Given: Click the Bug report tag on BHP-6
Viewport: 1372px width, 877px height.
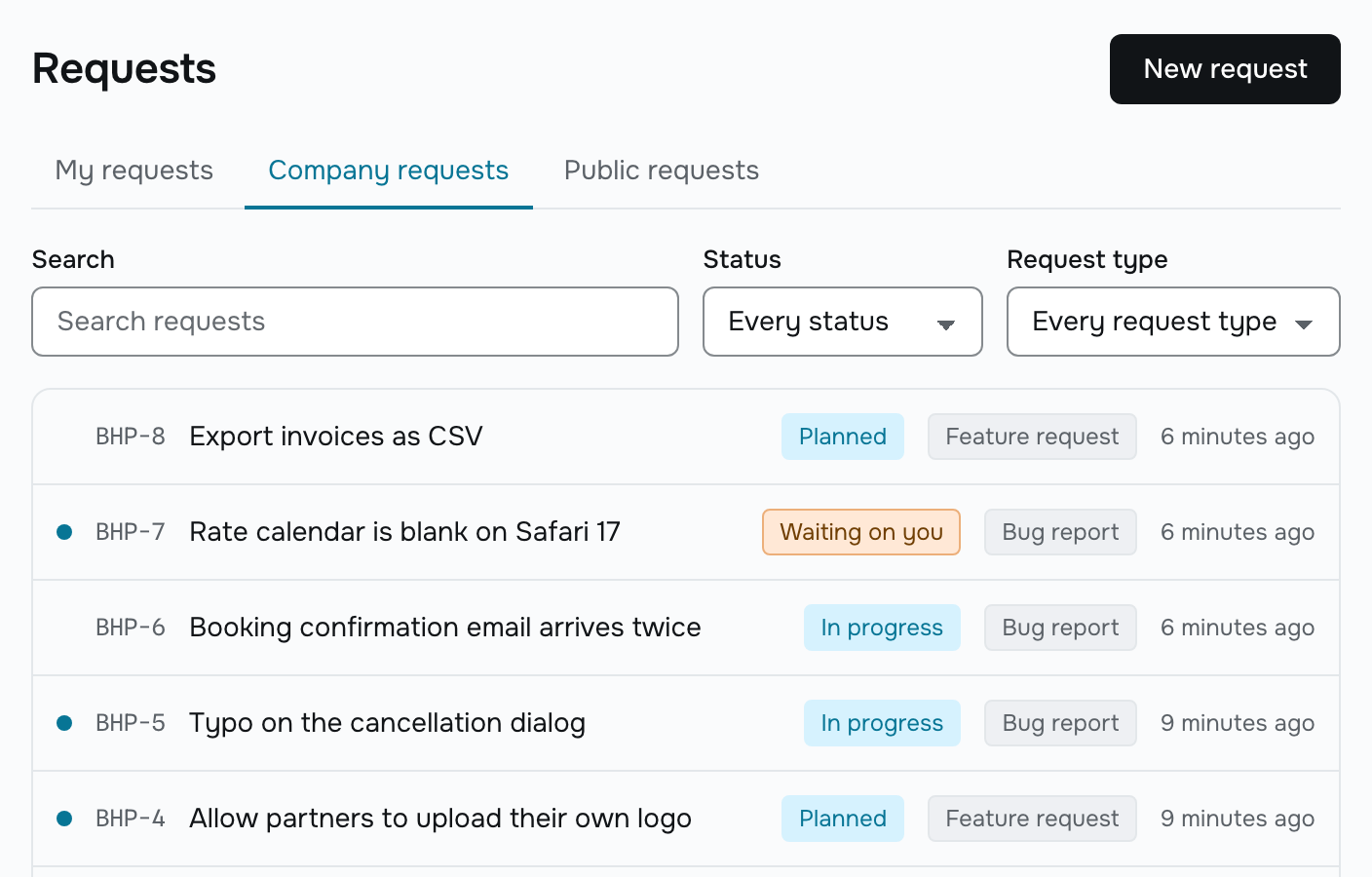Looking at the screenshot, I should click(x=1060, y=628).
